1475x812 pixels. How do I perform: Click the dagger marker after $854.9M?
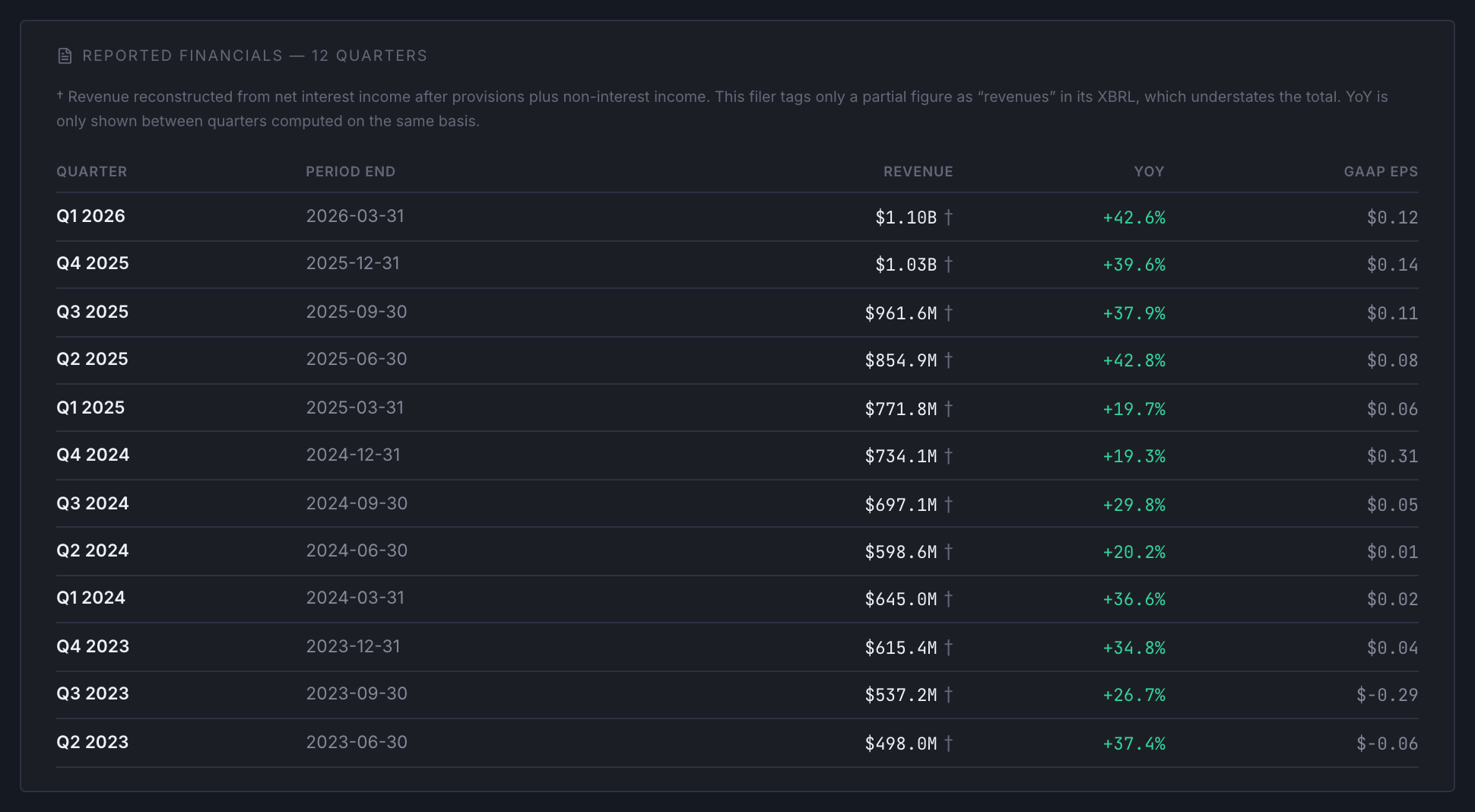pos(948,360)
